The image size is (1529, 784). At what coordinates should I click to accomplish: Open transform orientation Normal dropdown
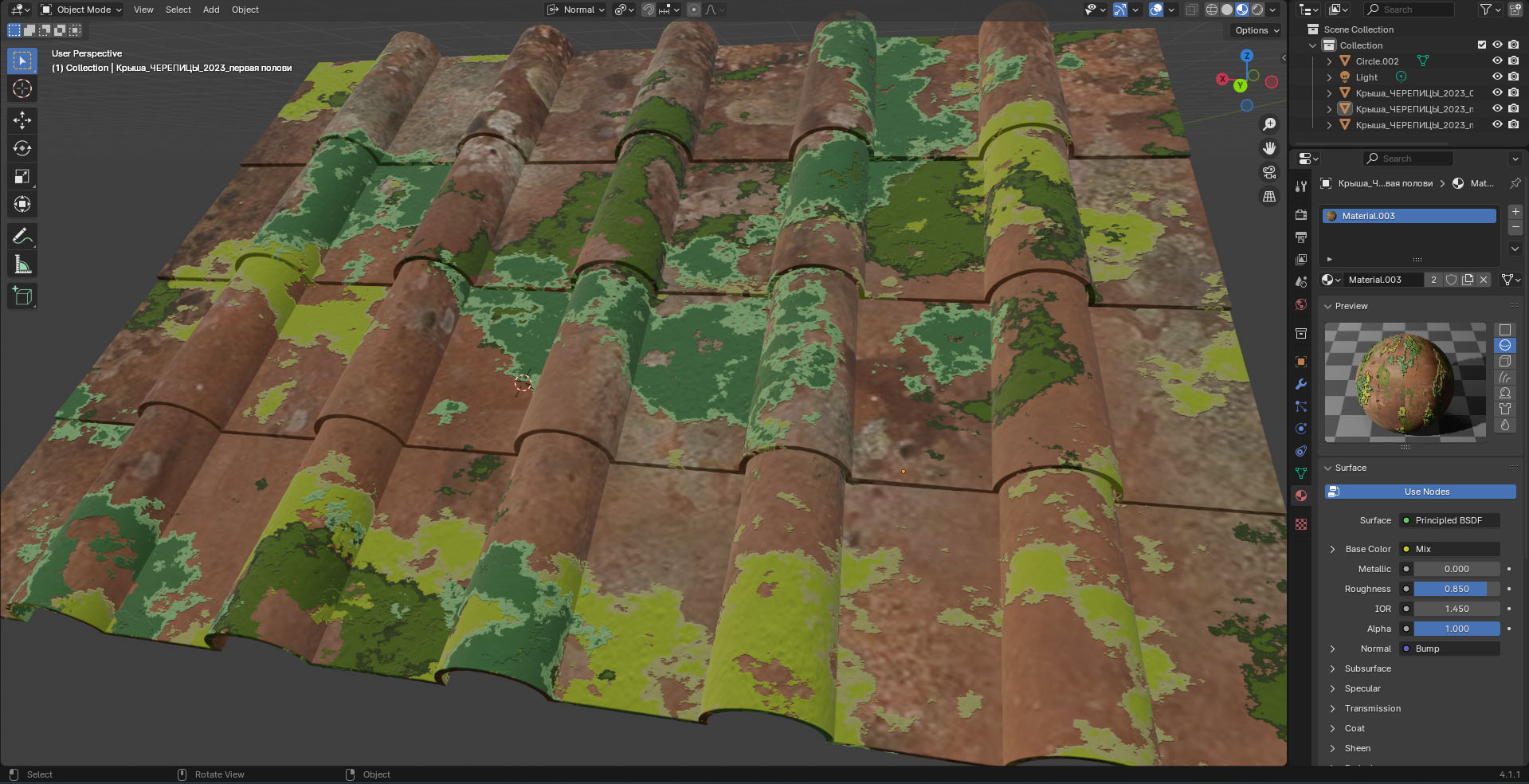tap(575, 10)
